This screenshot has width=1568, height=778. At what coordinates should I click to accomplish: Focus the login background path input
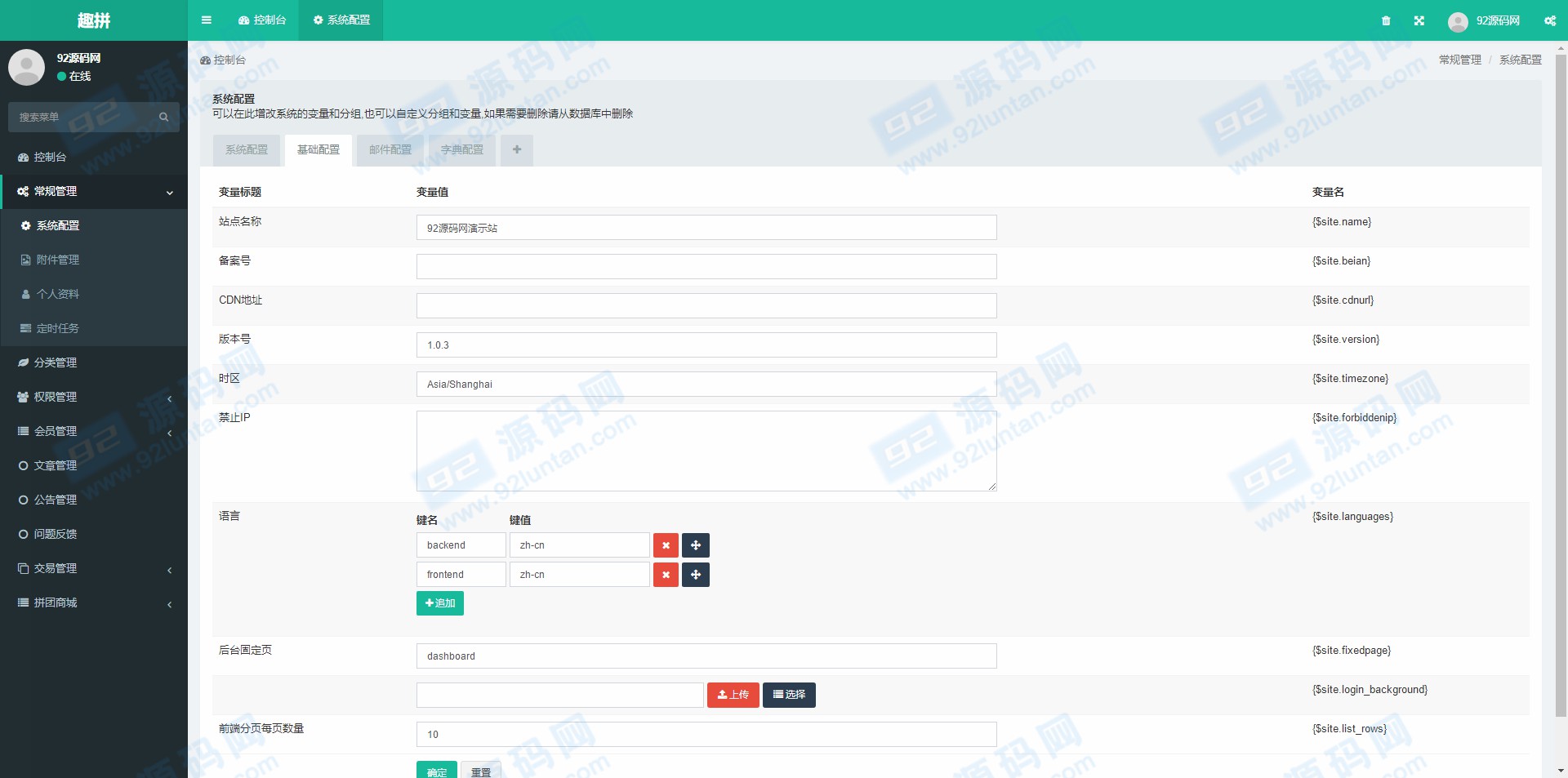[560, 696]
